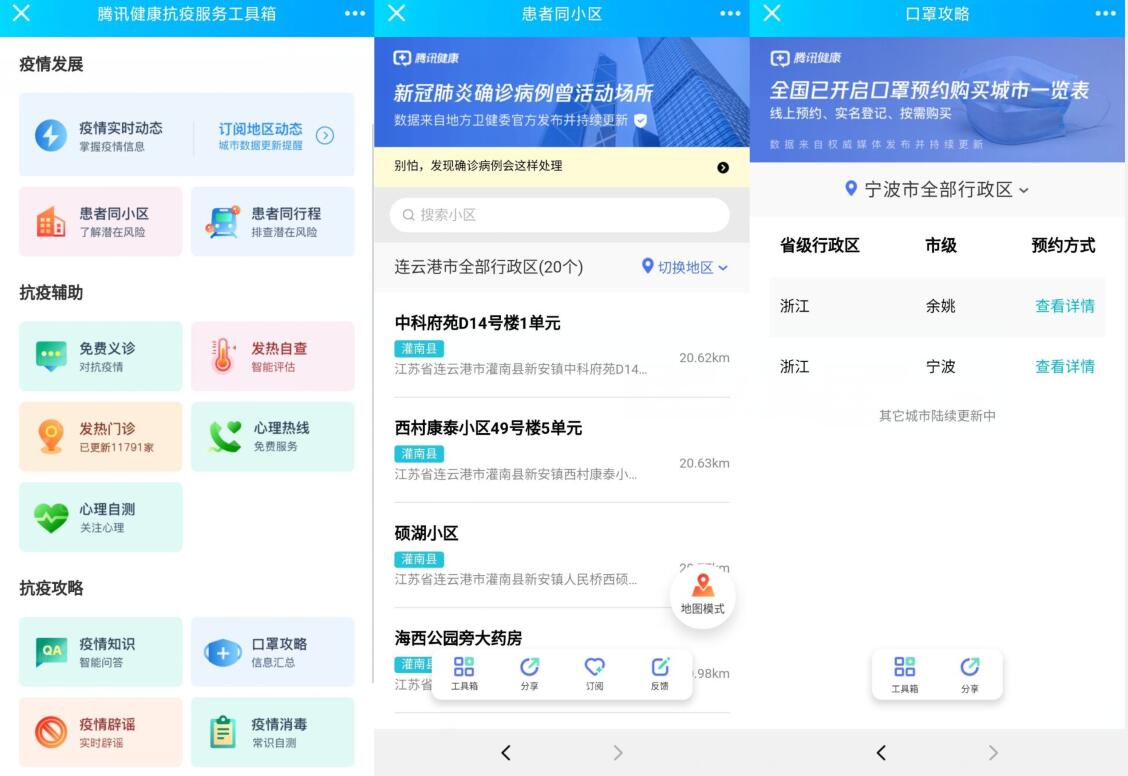1128x776 pixels.
Task: Open the 心理自测 heartbeat icon
Action: pyautogui.click(x=51, y=517)
